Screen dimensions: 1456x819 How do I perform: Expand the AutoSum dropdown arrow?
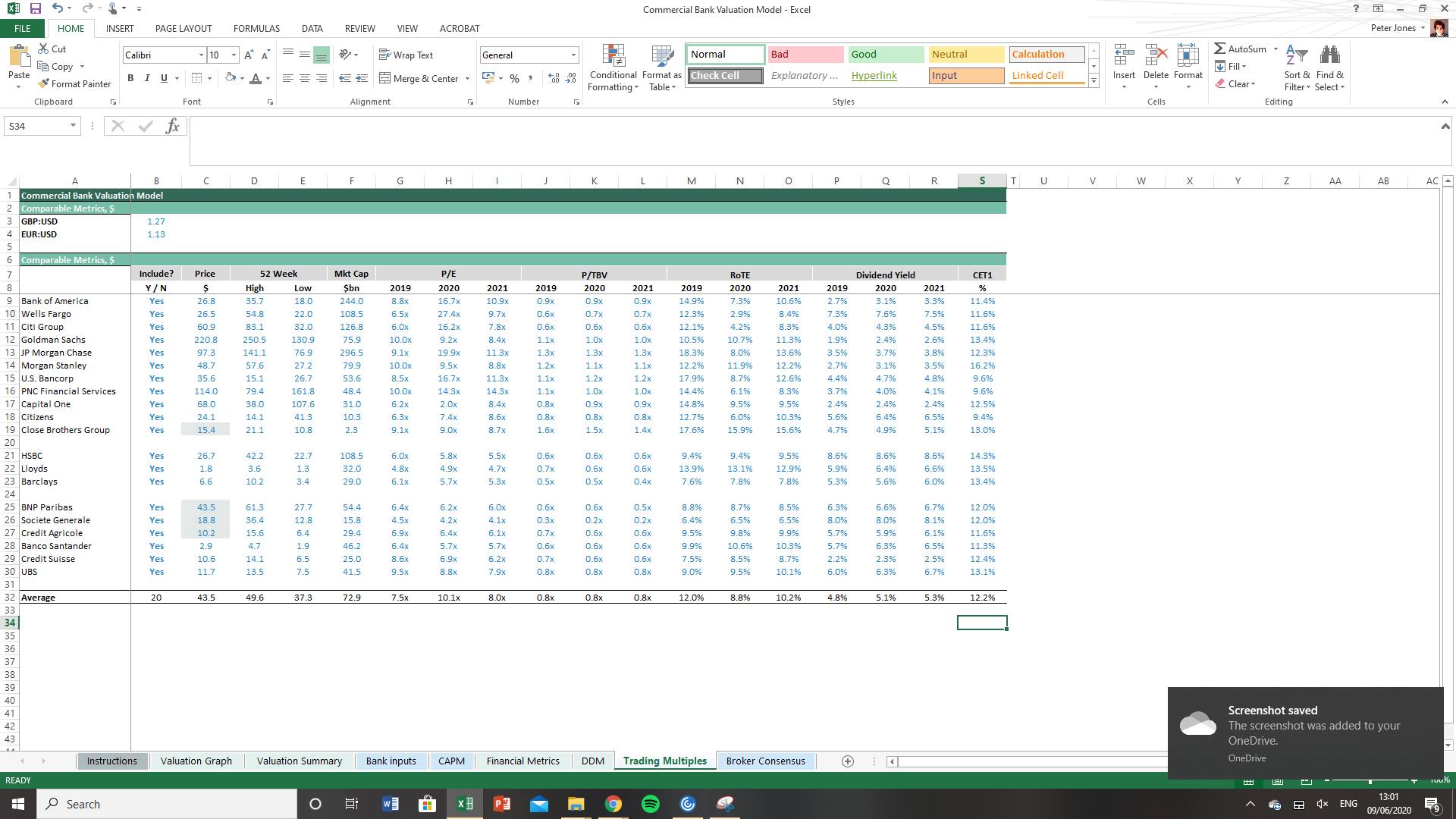click(x=1276, y=49)
